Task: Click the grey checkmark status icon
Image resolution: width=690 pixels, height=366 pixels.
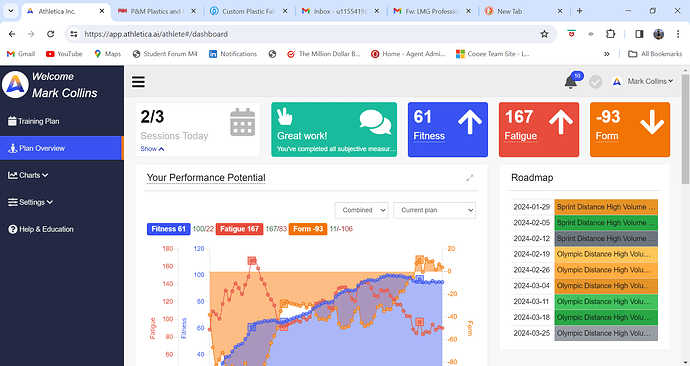Action: (595, 82)
